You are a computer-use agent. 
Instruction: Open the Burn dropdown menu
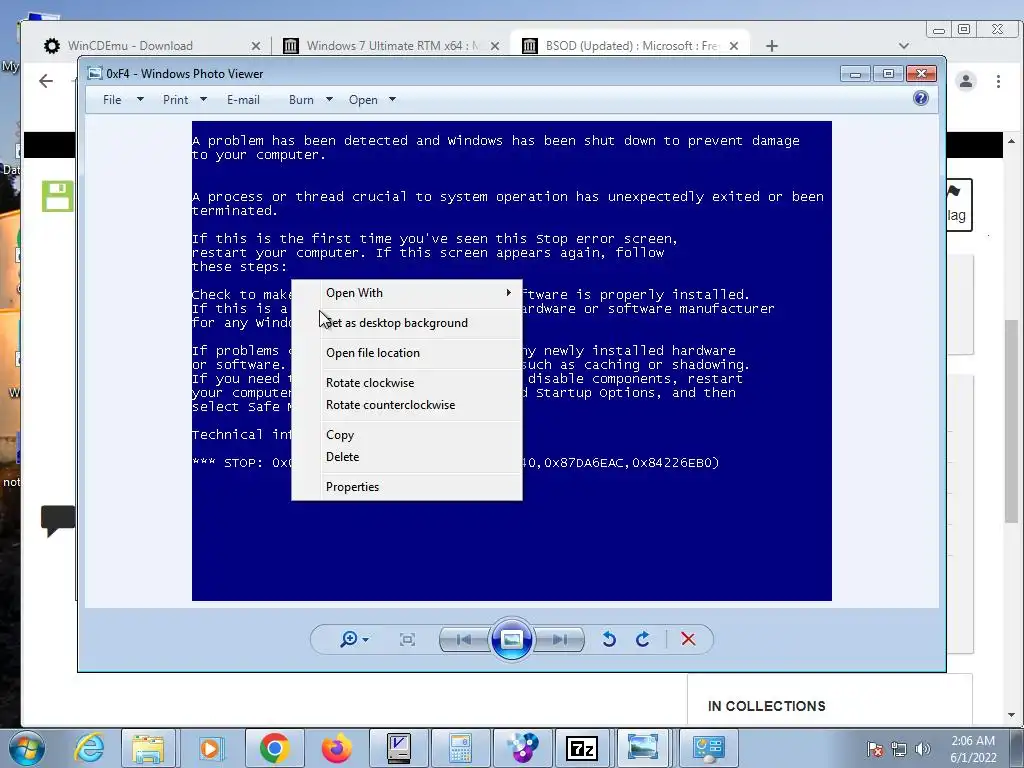pyautogui.click(x=311, y=100)
